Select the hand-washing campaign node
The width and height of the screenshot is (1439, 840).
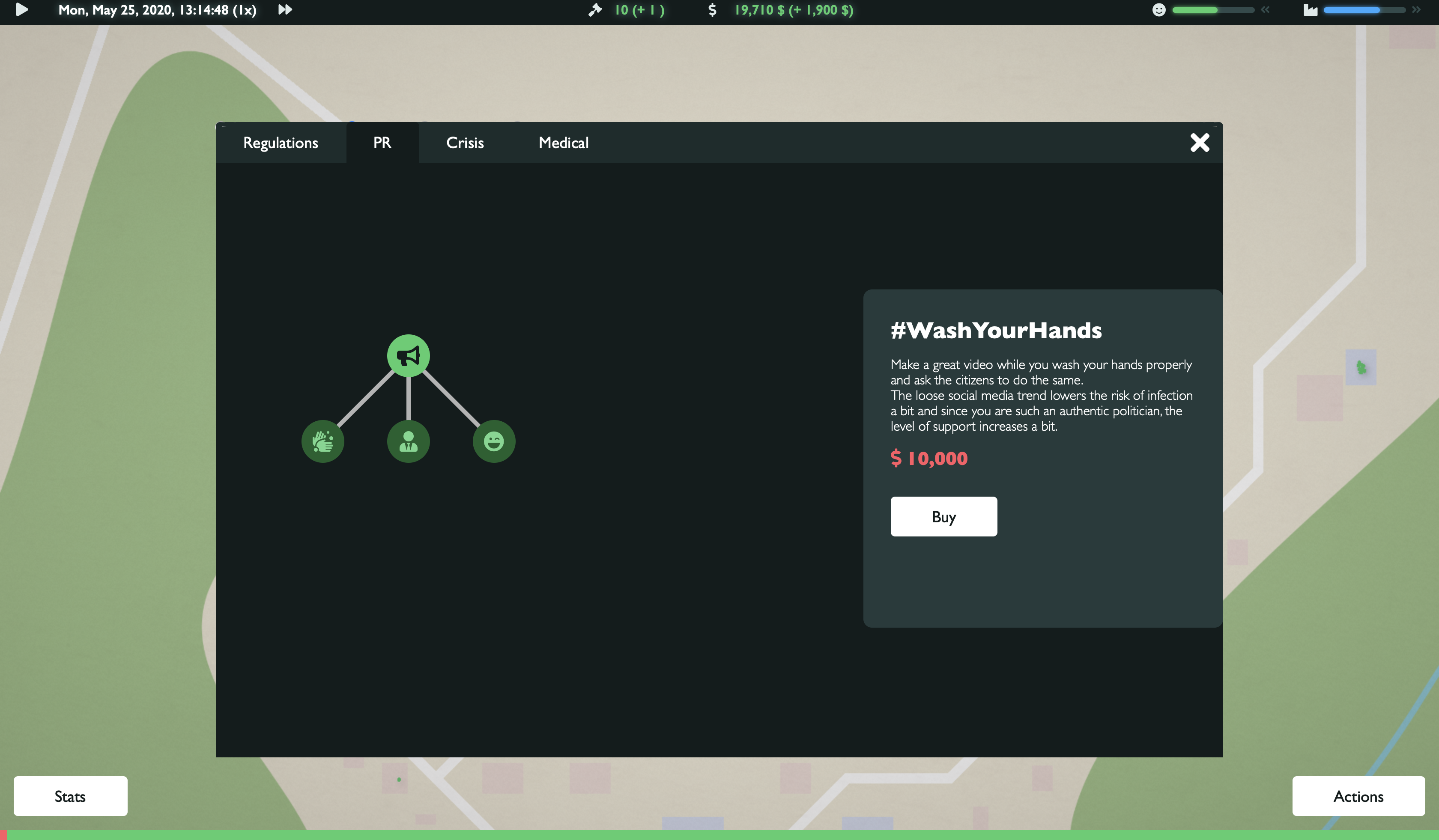322,441
